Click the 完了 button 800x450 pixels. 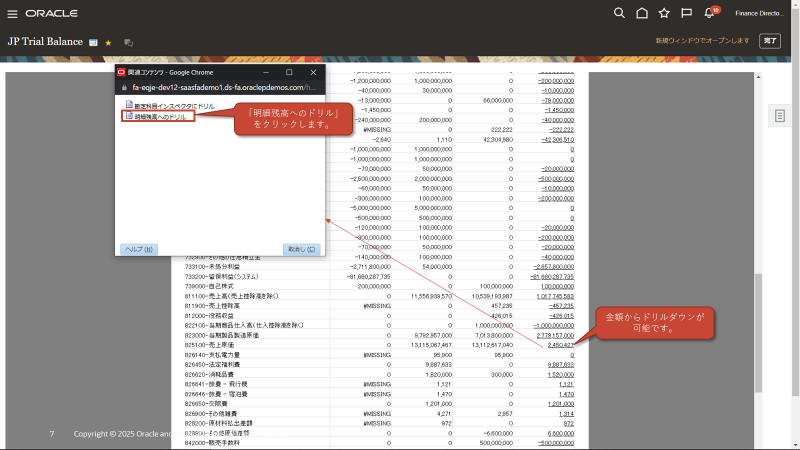pos(770,41)
